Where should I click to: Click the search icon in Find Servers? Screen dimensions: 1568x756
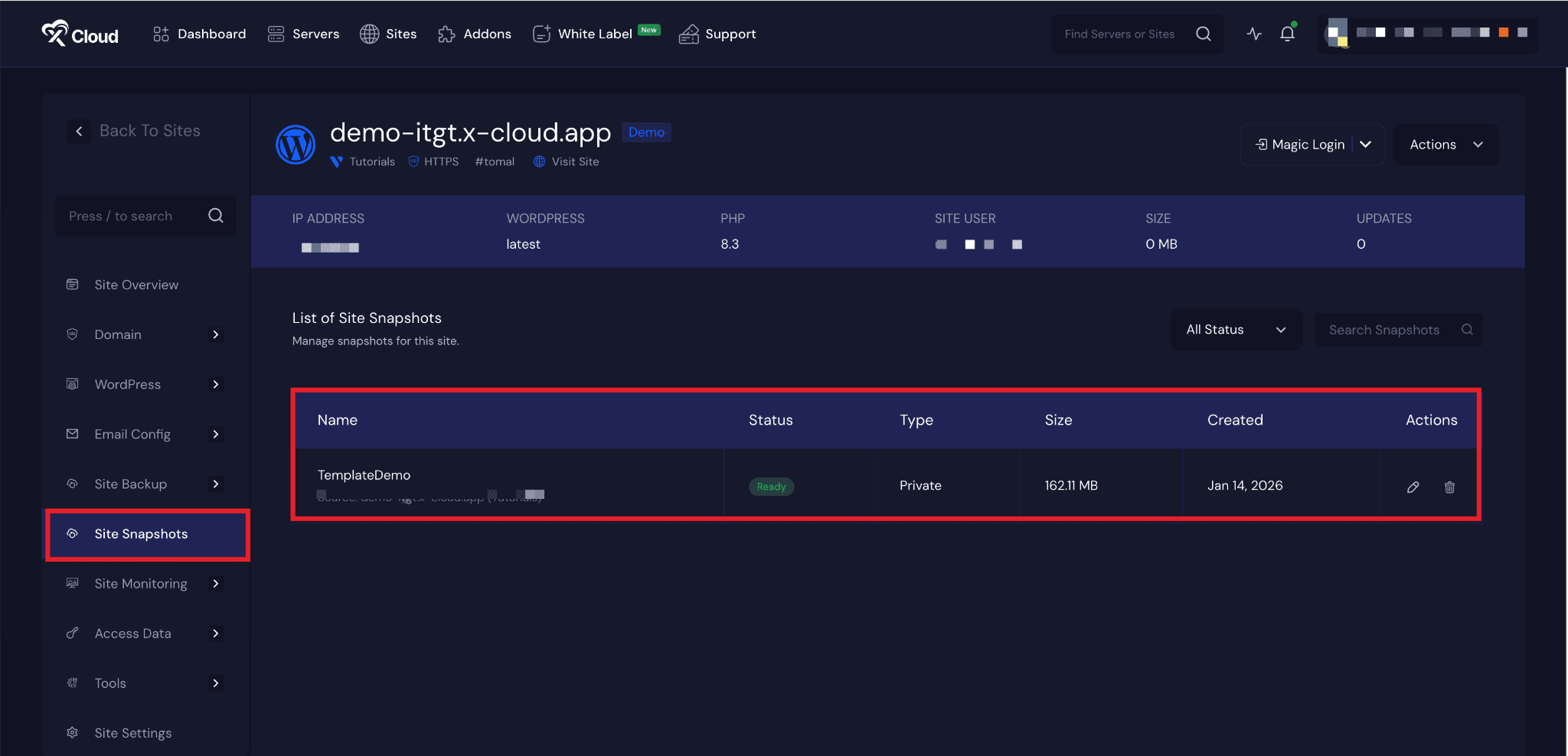pyautogui.click(x=1203, y=34)
